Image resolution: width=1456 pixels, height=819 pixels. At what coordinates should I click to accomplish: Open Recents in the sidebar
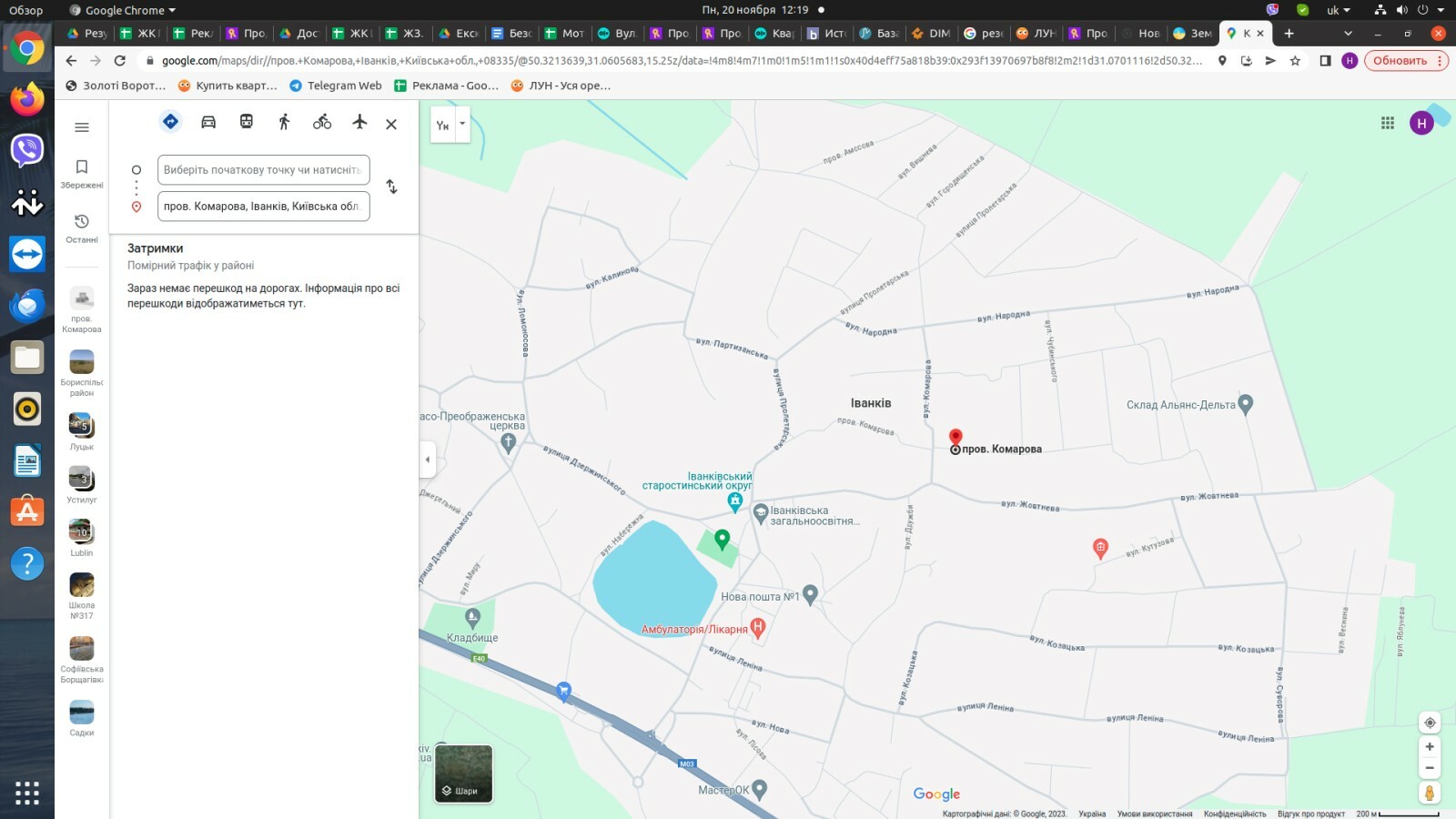82,227
